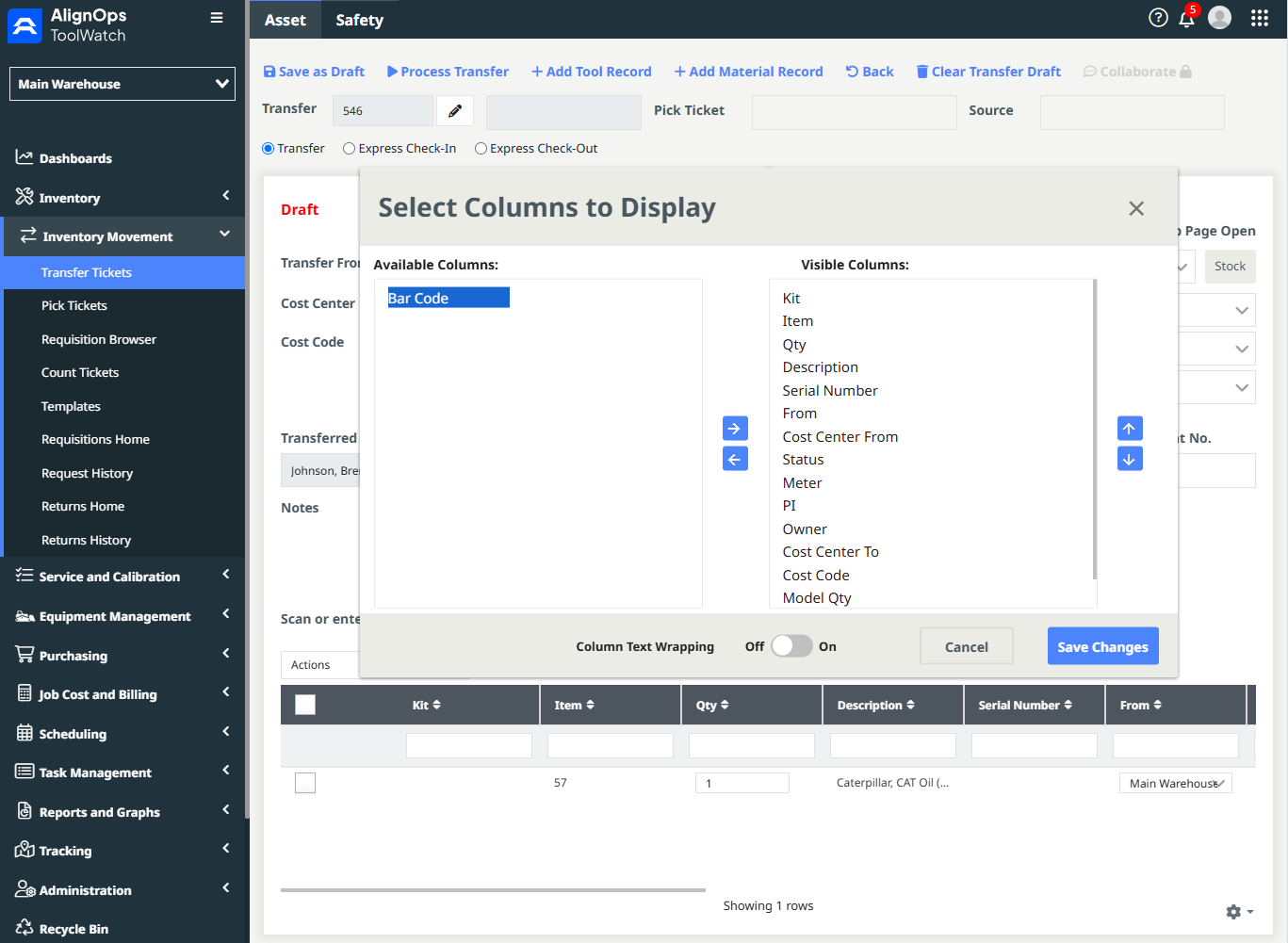Click Back in the toolbar
The image size is (1288, 943).
(870, 72)
